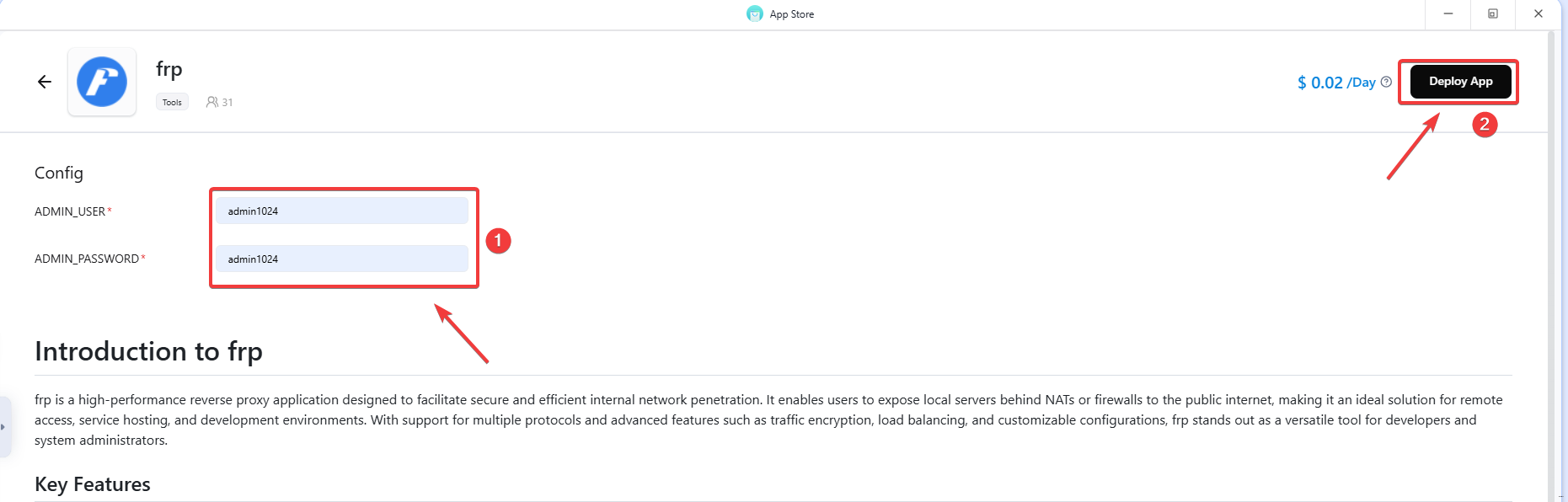Expand the left side panel handle
The image size is (1568, 502).
coord(4,427)
